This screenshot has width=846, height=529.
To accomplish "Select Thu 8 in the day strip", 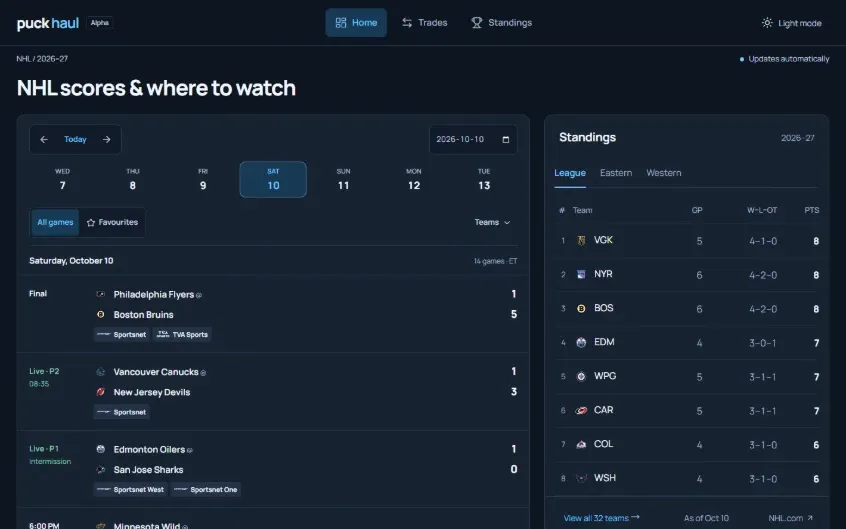I will (x=133, y=180).
